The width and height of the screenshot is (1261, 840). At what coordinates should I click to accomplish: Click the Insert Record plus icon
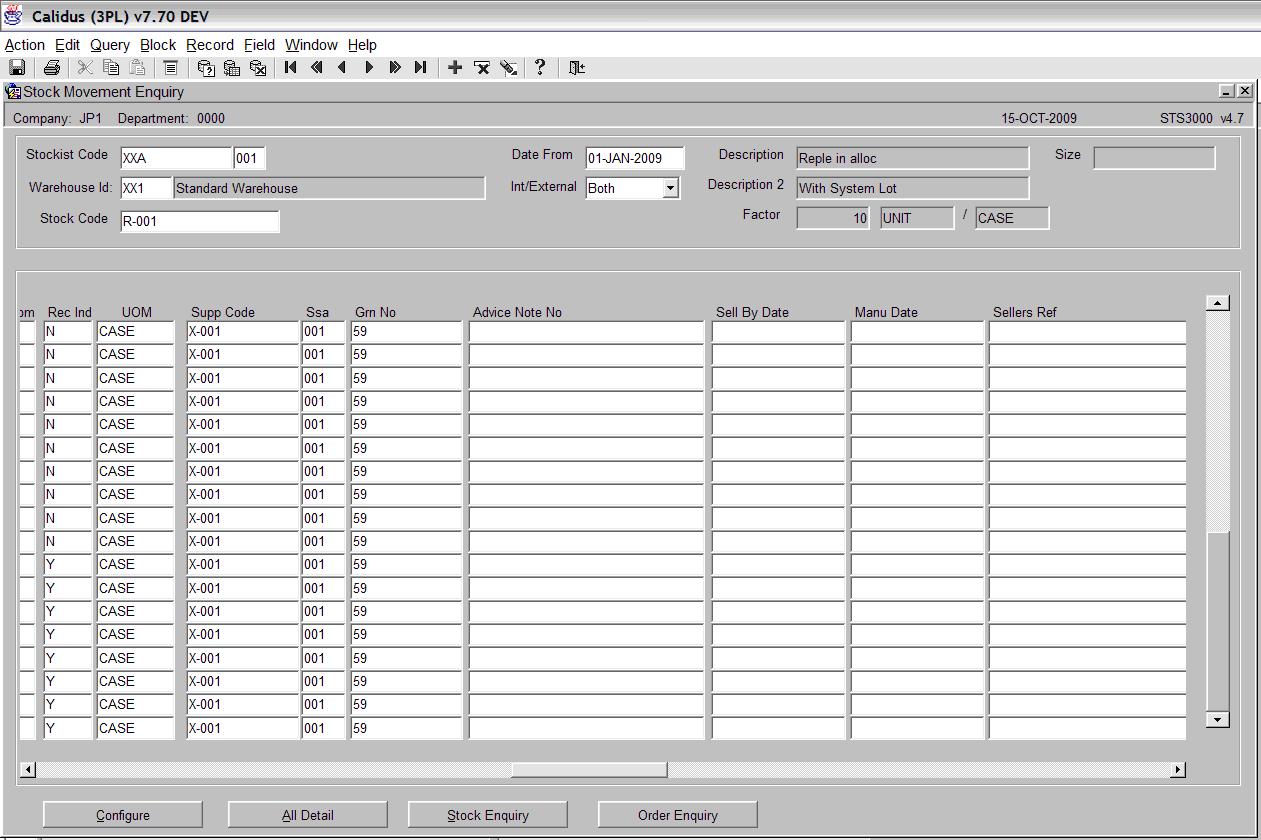pos(455,68)
